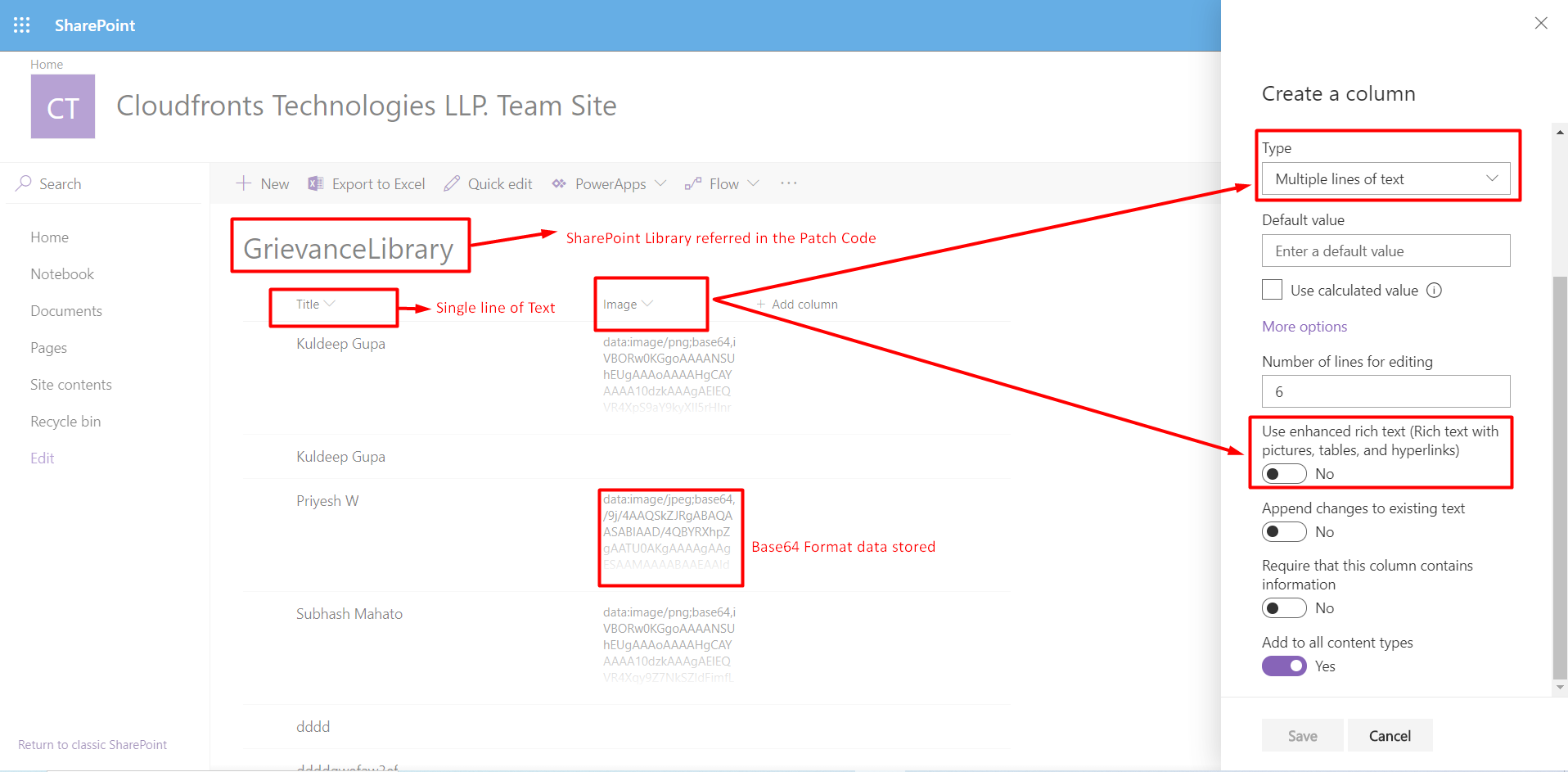Click the More options link
1568x772 pixels.
point(1304,327)
